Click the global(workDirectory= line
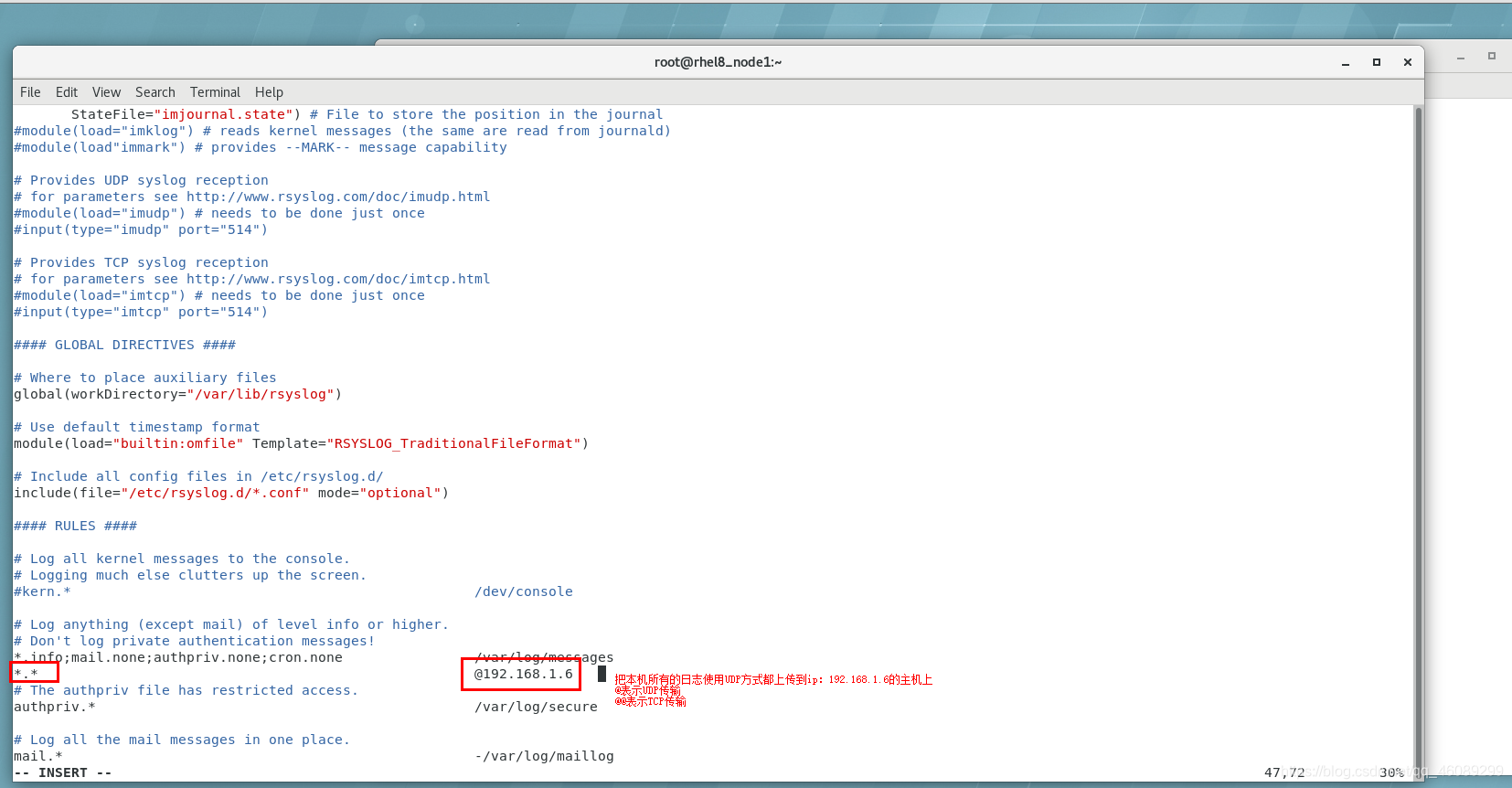The image size is (1512, 788). coord(178,394)
